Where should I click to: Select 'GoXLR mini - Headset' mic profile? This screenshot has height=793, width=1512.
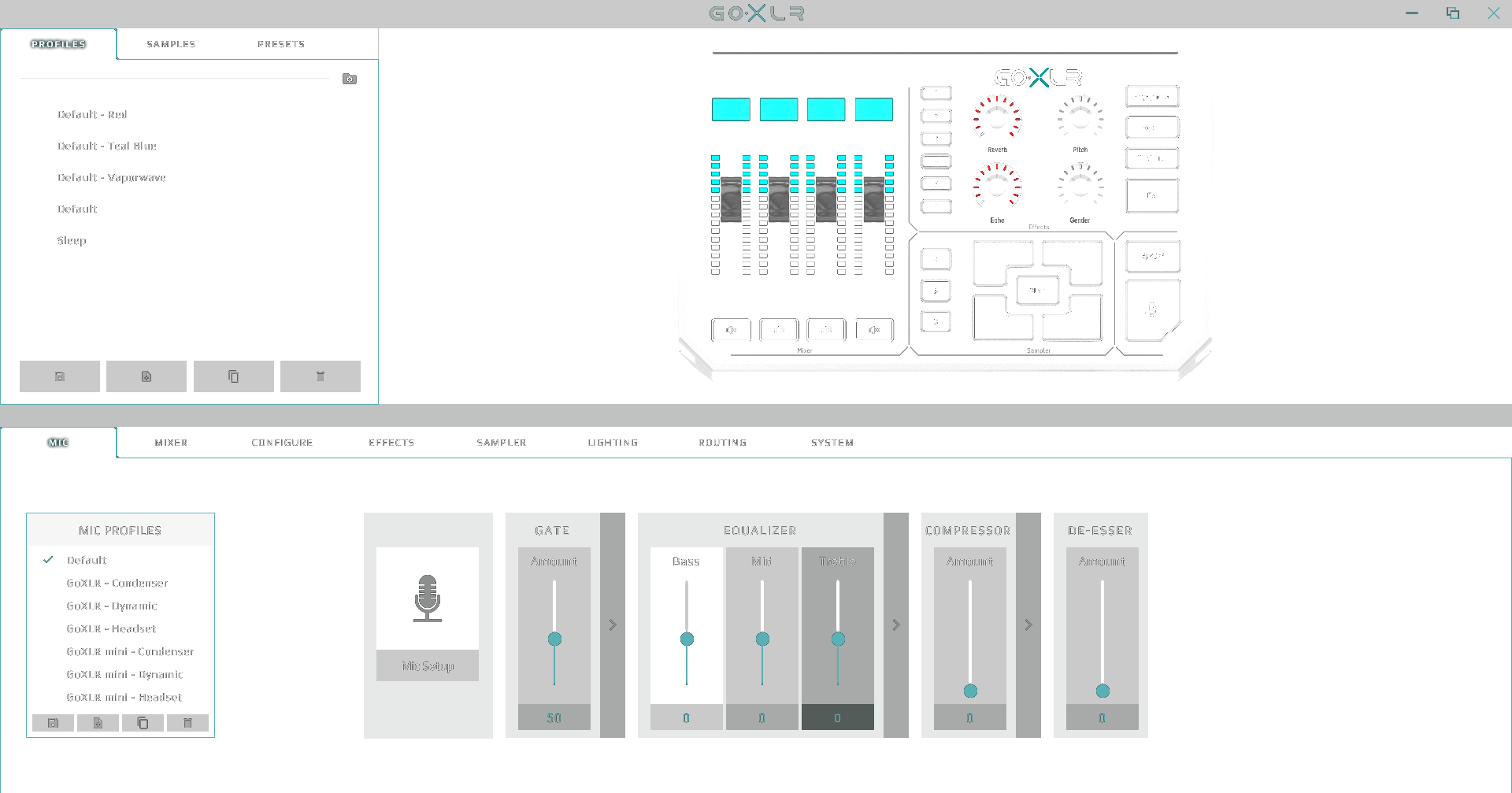pos(124,697)
